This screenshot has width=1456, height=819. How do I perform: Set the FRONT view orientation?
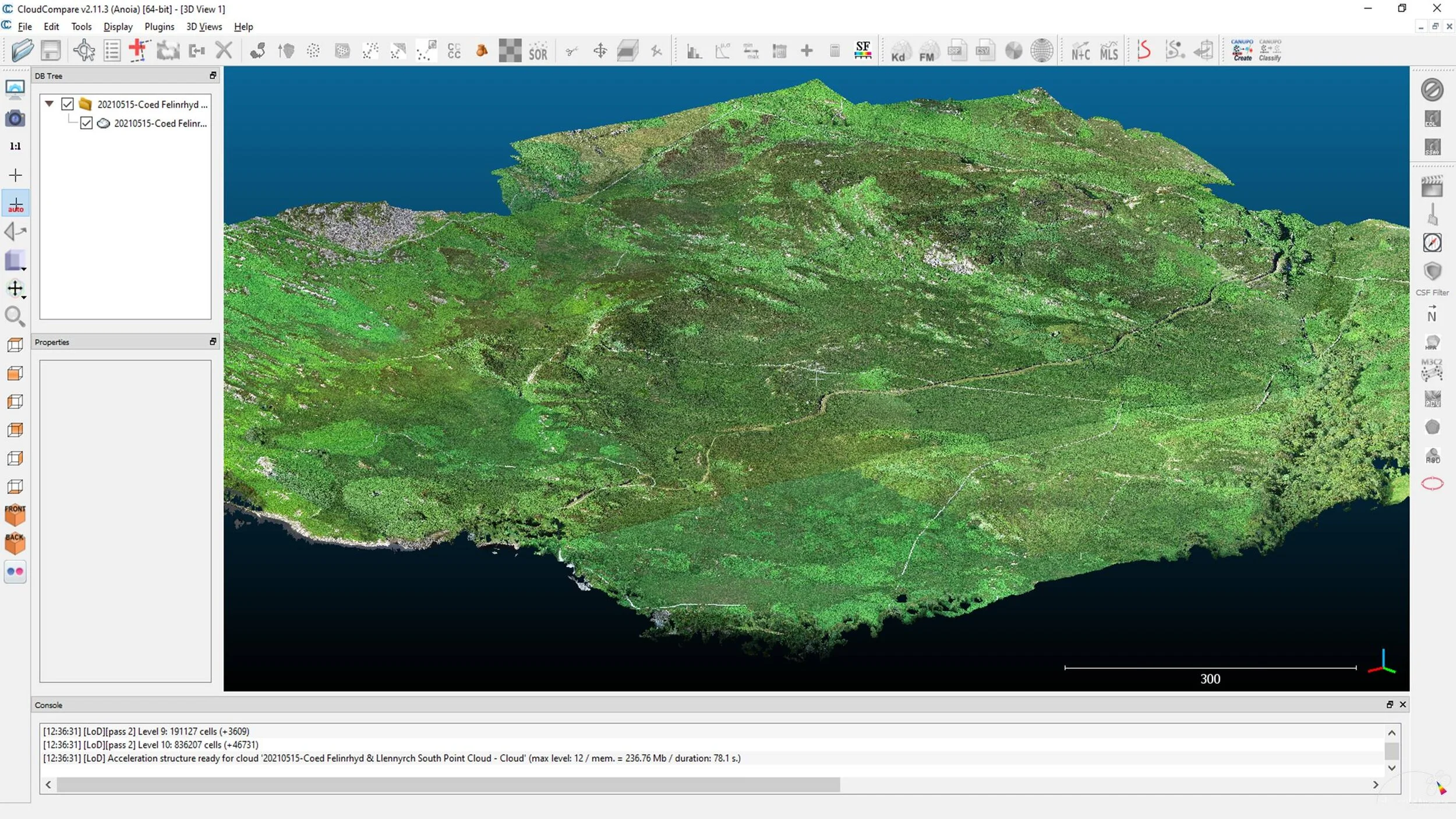point(15,515)
